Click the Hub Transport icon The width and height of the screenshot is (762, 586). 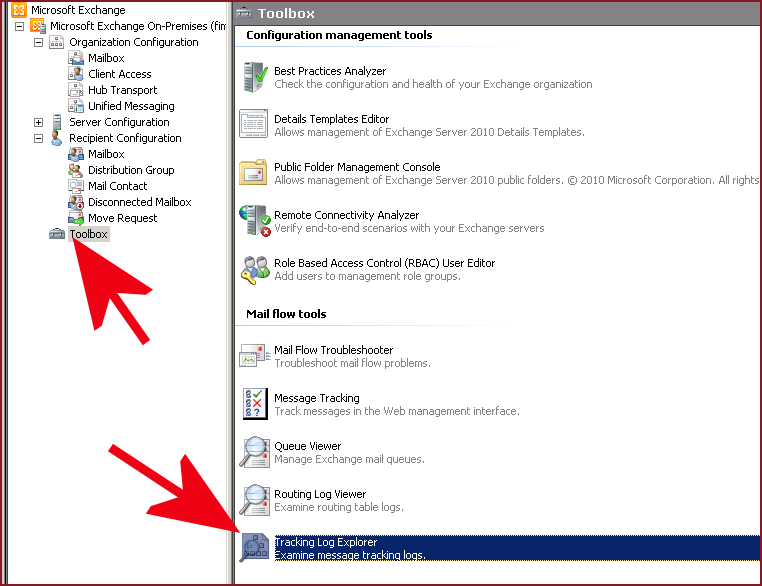(x=76, y=90)
